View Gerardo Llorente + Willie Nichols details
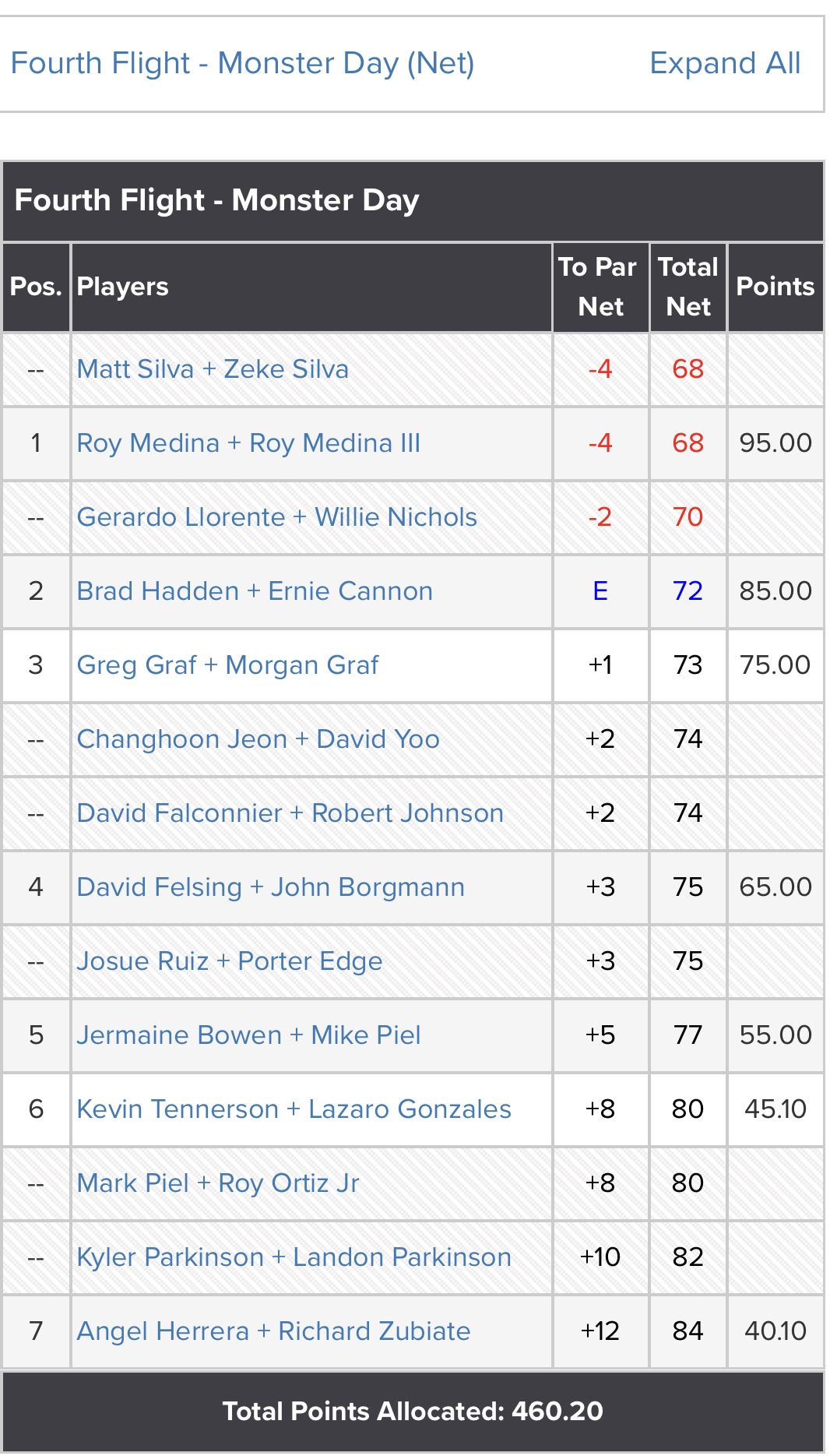The image size is (837, 1456). pyautogui.click(x=276, y=516)
